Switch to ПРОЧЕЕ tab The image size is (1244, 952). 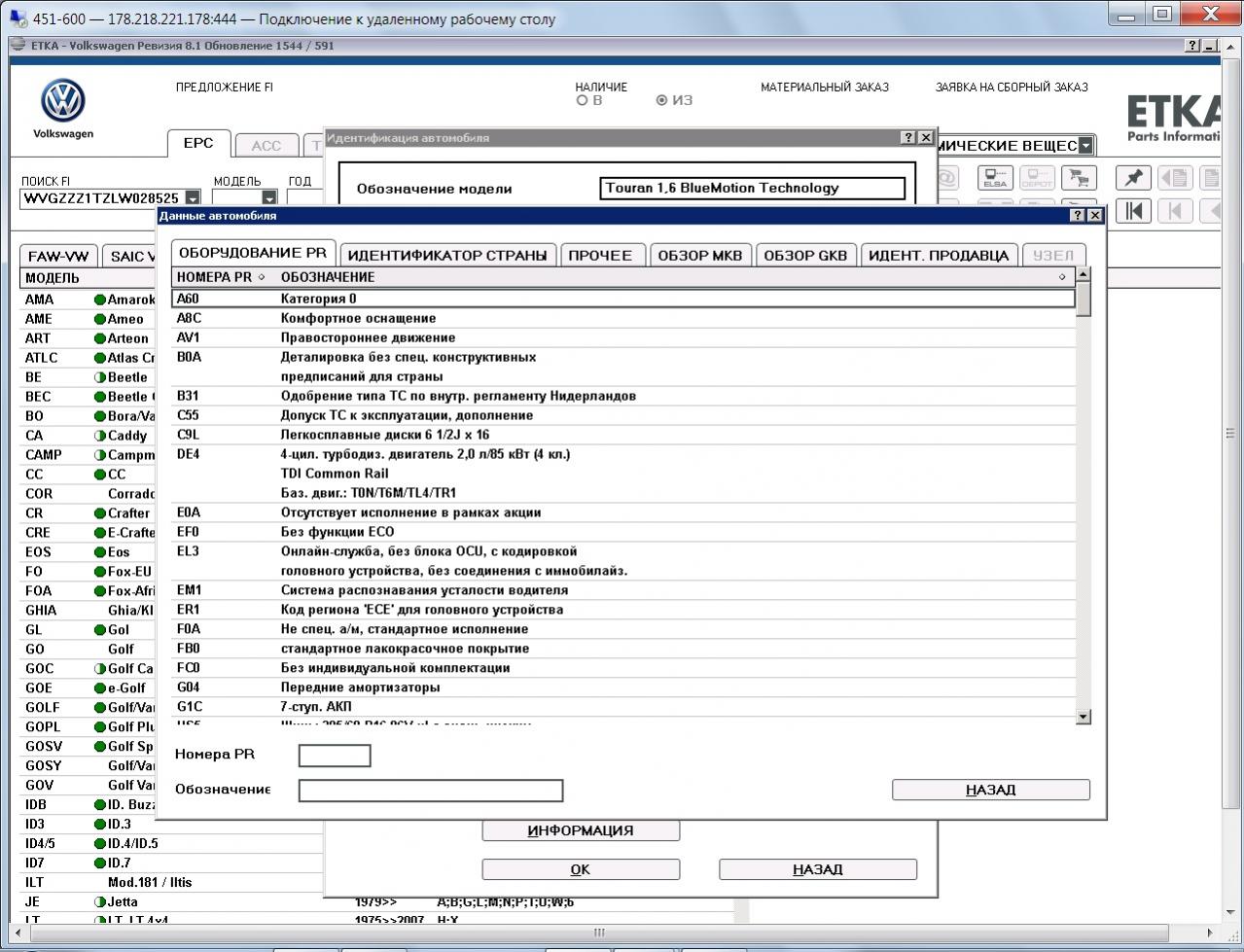coord(600,256)
